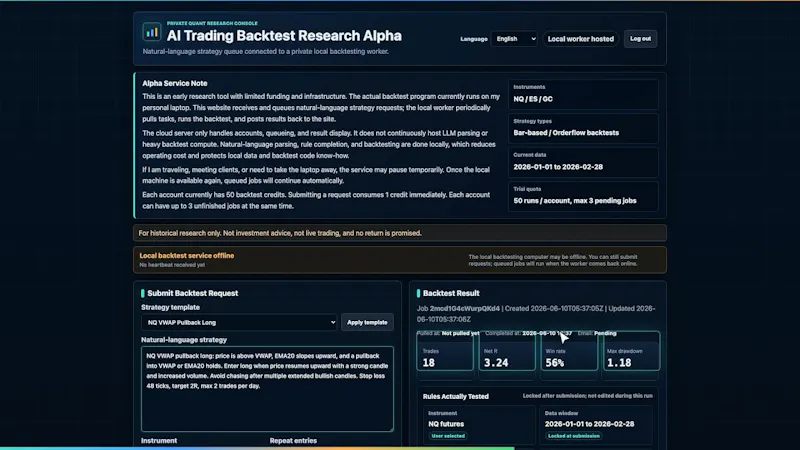Click the Data window 2026-01-01 to 2026-02-28 card
Viewport: 800px width, 450px height.
point(596,425)
